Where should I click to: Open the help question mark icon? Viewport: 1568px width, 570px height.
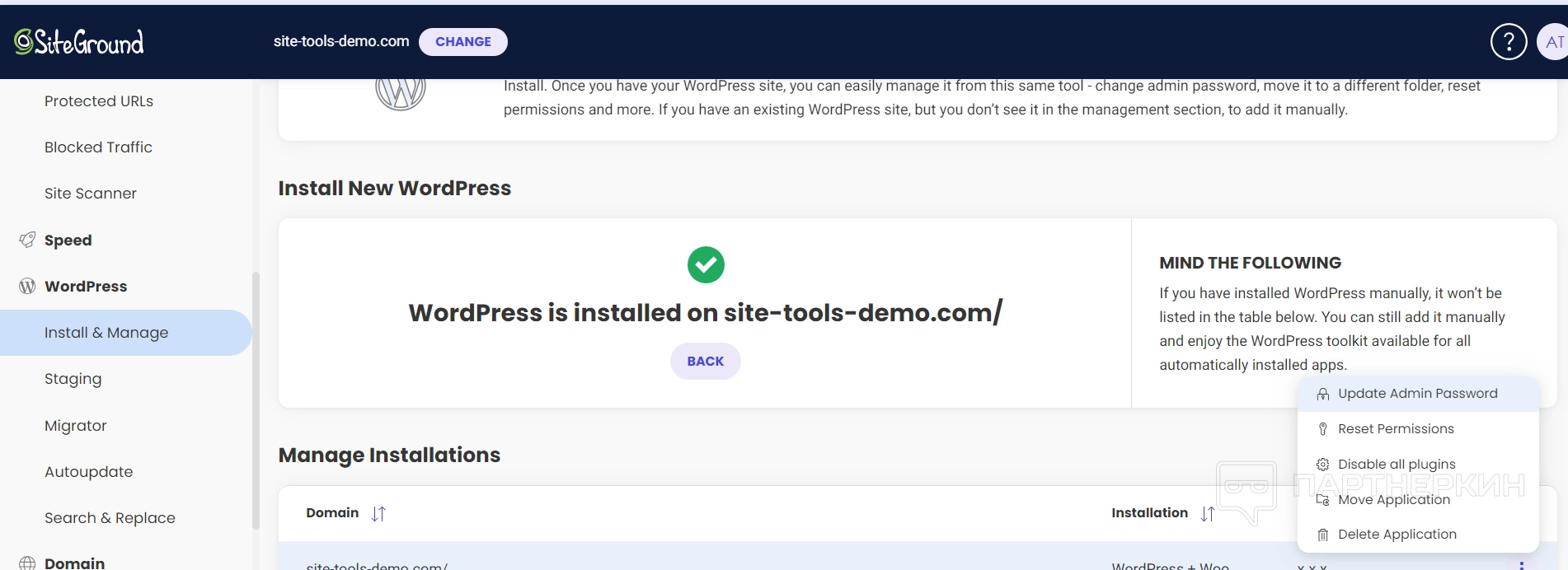(x=1509, y=41)
